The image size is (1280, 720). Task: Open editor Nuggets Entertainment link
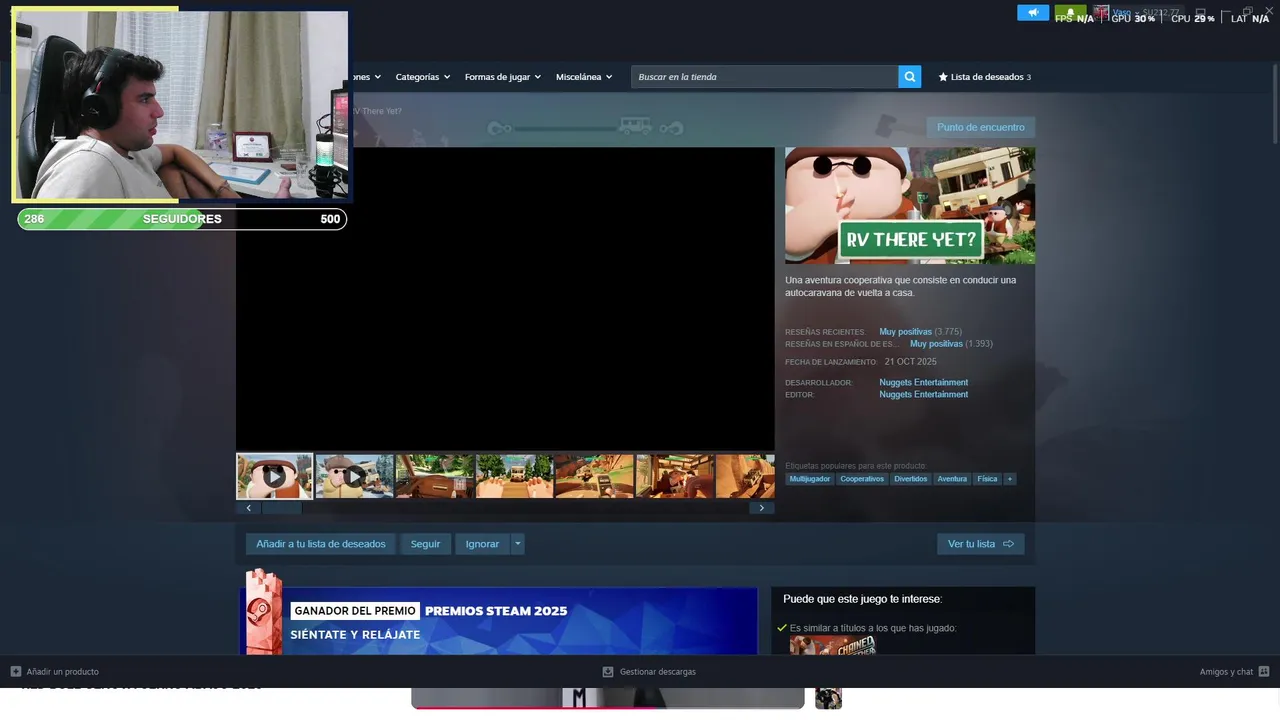pyautogui.click(x=923, y=394)
